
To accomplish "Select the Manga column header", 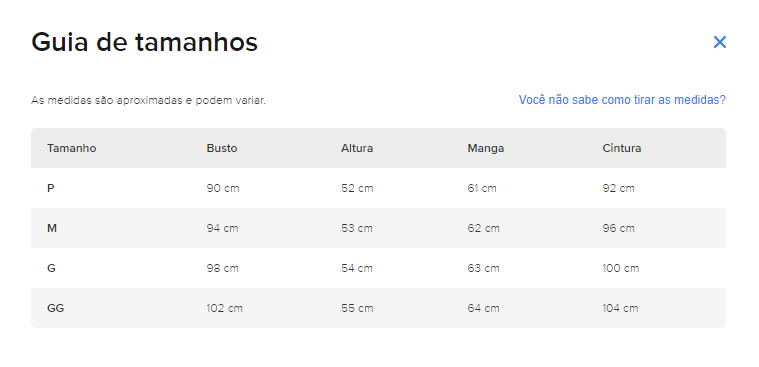I will pos(486,148).
